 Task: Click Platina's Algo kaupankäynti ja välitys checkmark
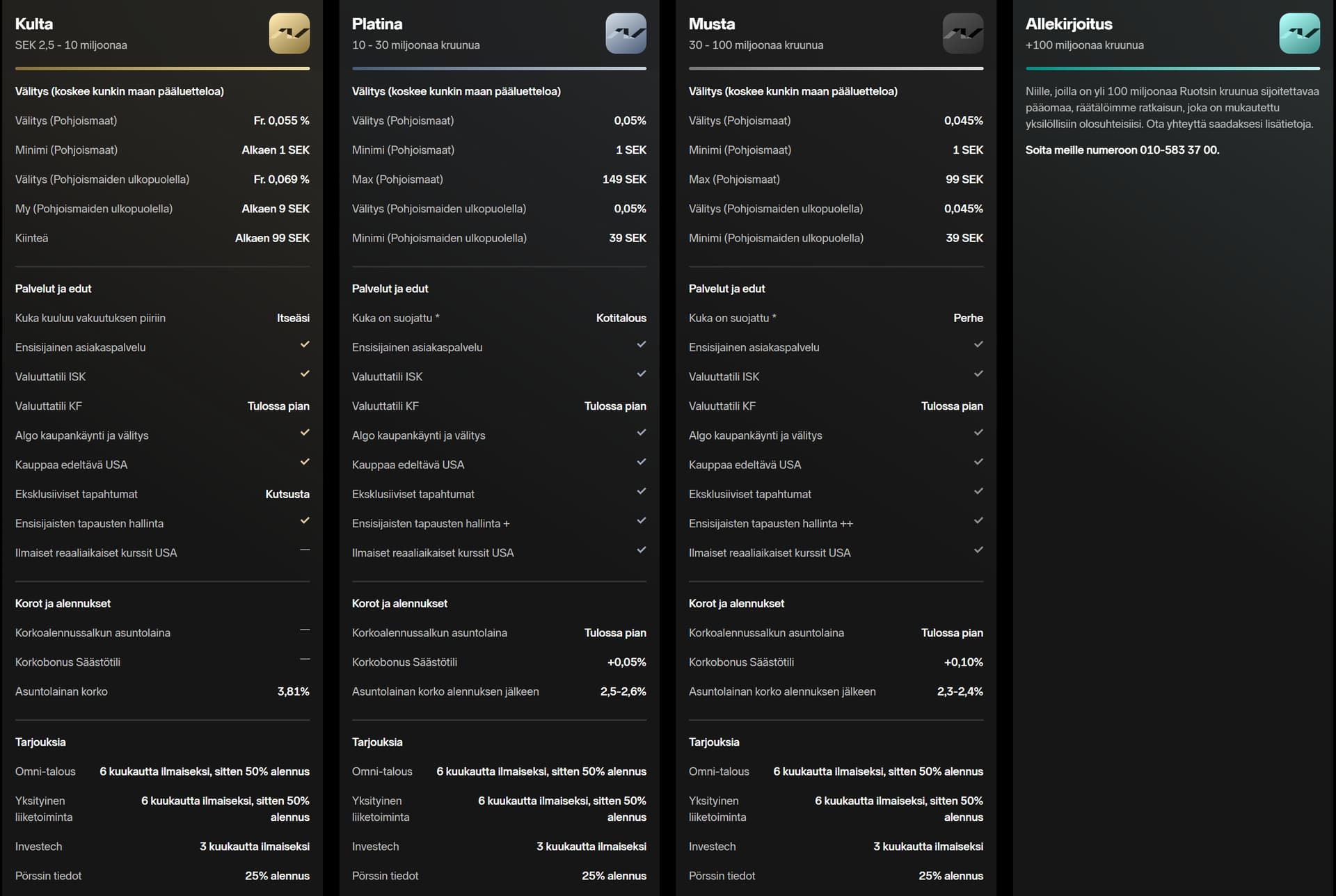(642, 432)
